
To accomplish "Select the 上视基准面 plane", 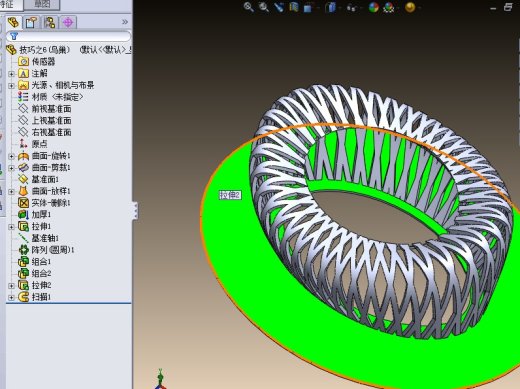I will pyautogui.click(x=51, y=120).
